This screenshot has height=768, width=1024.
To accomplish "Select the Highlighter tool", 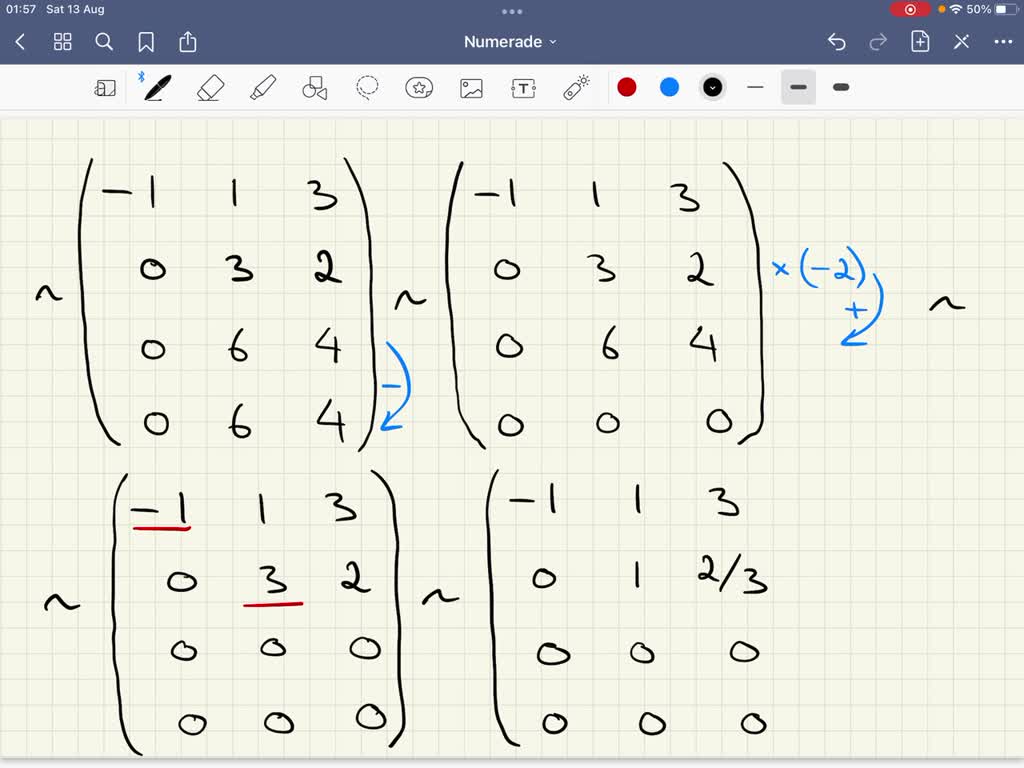I will [x=263, y=88].
